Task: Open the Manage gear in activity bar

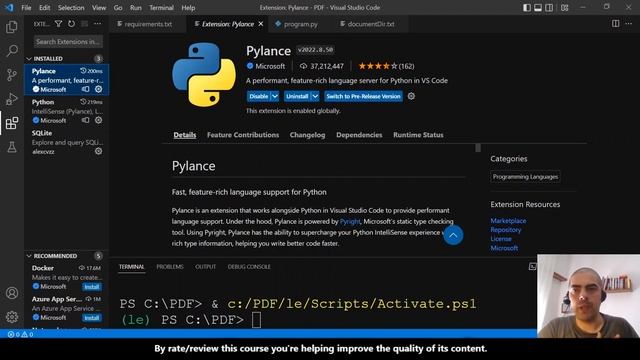Action: (12, 317)
